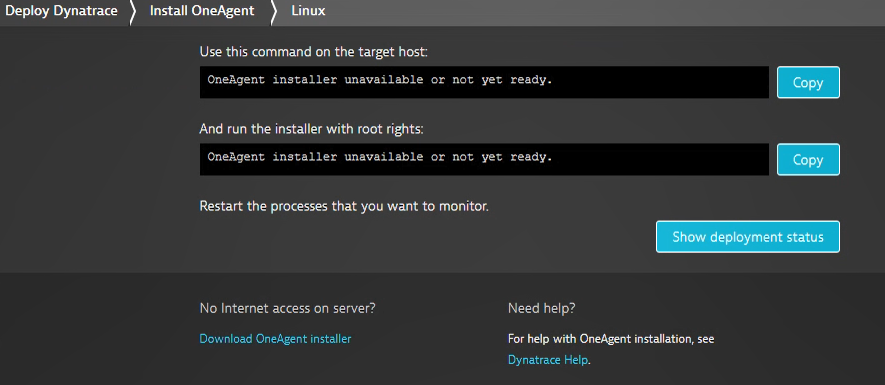
Task: Click the 'Need help?' heading
Action: tap(542, 308)
